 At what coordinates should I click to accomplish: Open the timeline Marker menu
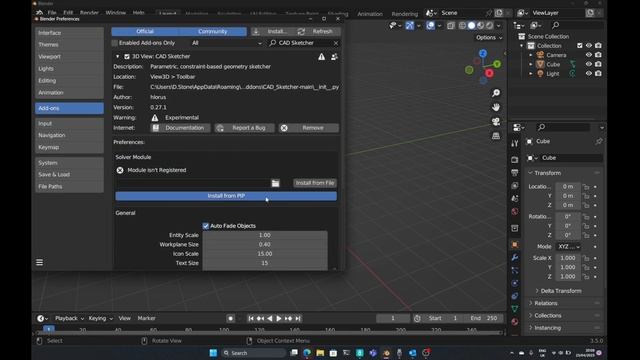pos(147,318)
